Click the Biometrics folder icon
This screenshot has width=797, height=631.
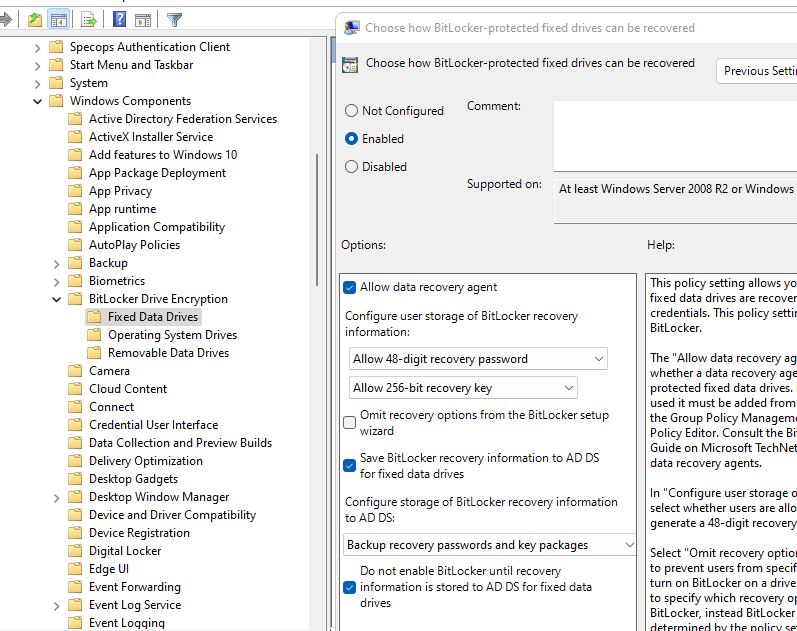(x=75, y=281)
